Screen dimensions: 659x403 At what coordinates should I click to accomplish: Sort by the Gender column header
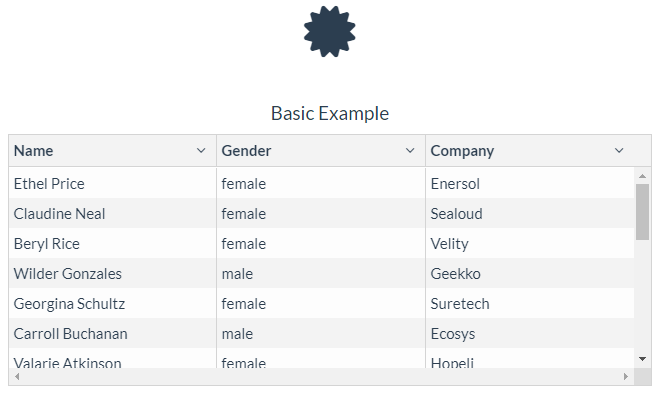coord(246,151)
